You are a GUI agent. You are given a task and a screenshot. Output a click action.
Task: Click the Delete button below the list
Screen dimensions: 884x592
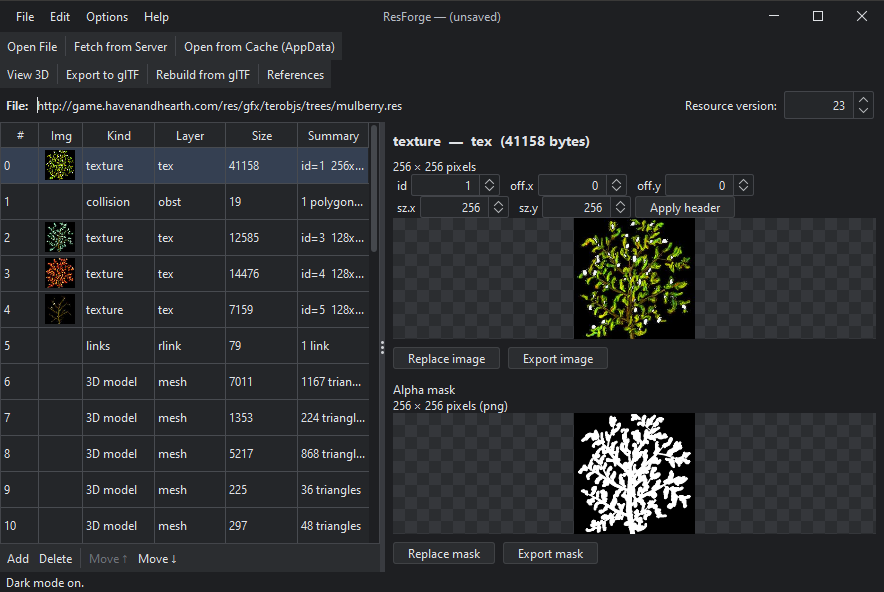(x=55, y=559)
